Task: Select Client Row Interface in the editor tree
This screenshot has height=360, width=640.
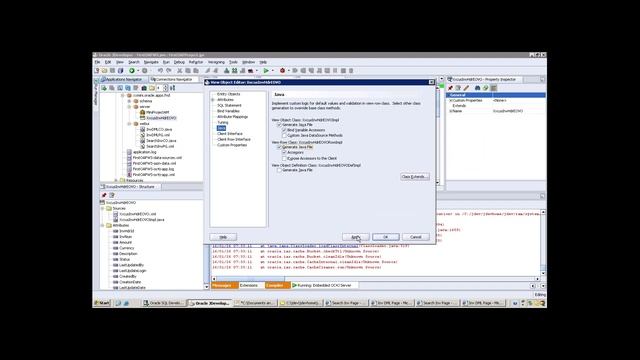Action: coord(234,139)
